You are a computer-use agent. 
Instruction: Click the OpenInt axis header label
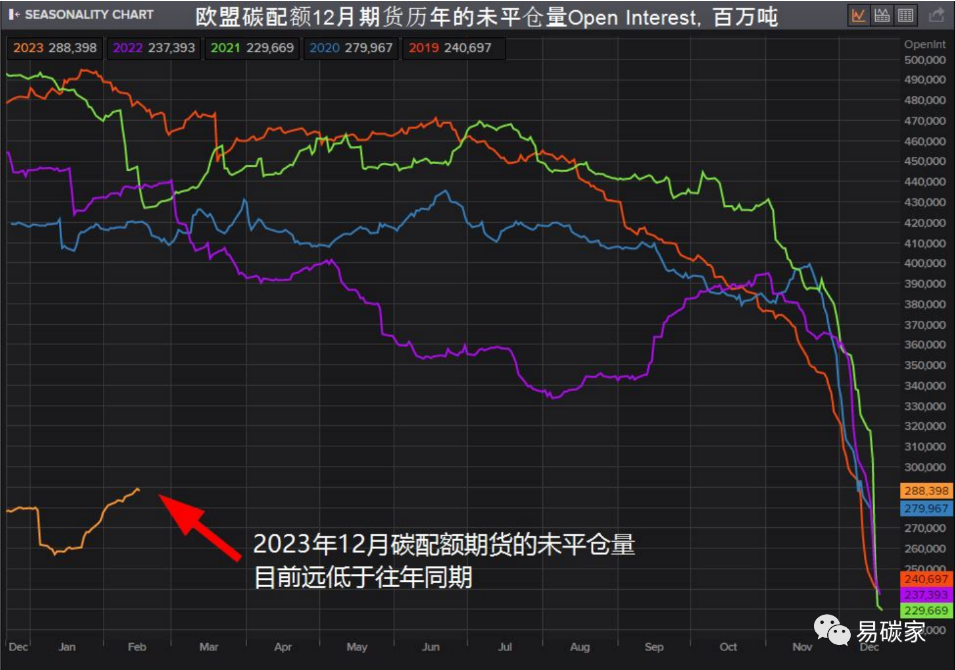924,45
